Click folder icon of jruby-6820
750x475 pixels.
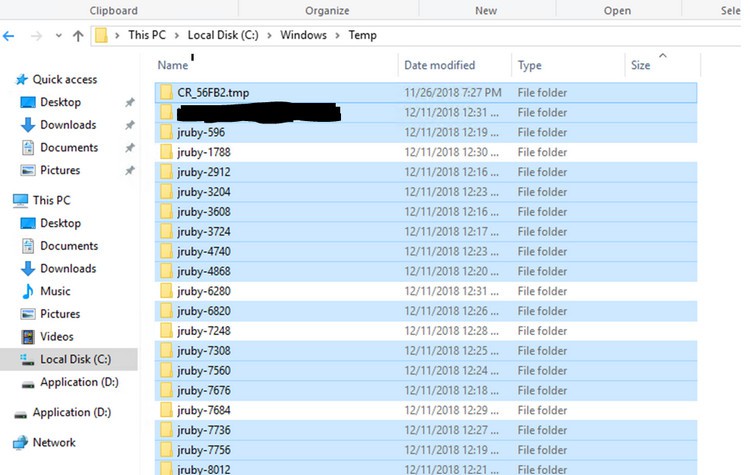click(x=166, y=311)
